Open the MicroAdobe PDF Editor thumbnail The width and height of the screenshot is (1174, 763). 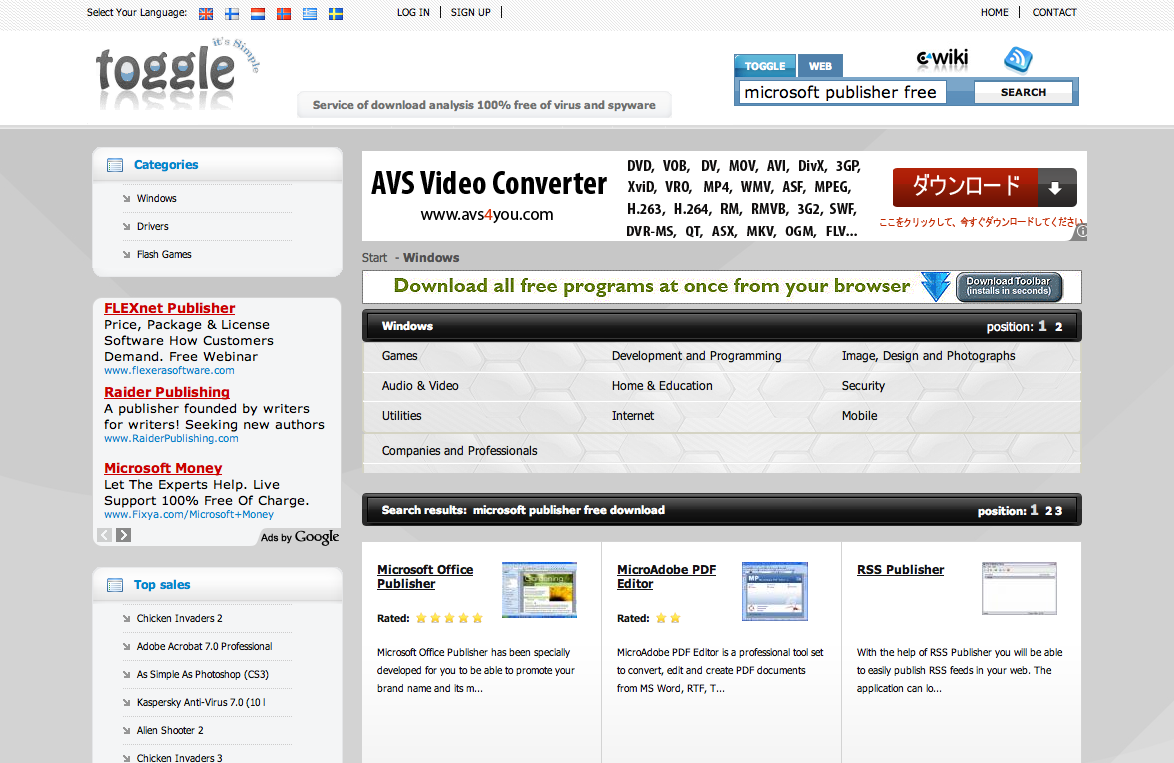tap(775, 592)
